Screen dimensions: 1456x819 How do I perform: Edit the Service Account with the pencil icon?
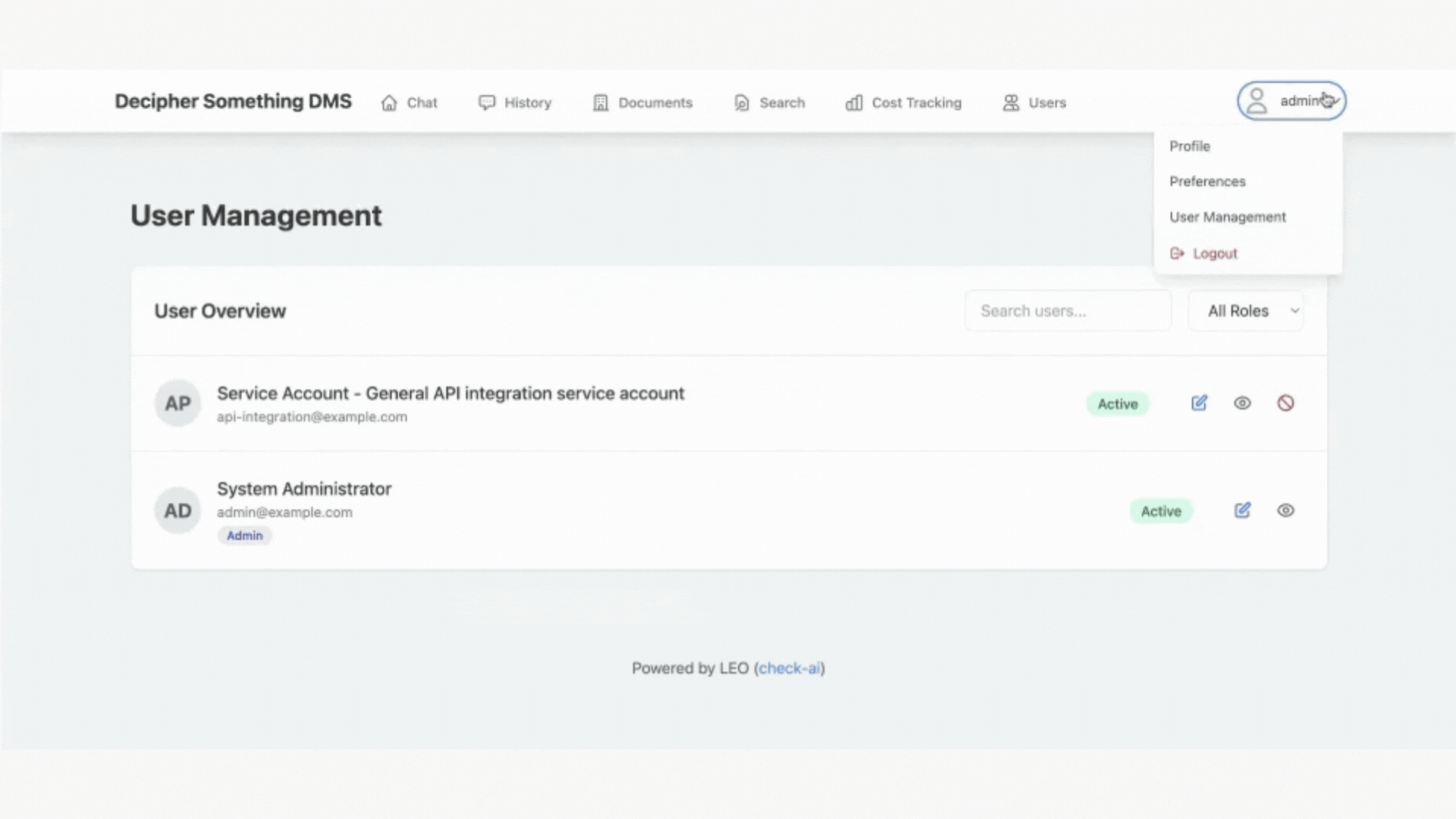tap(1198, 403)
